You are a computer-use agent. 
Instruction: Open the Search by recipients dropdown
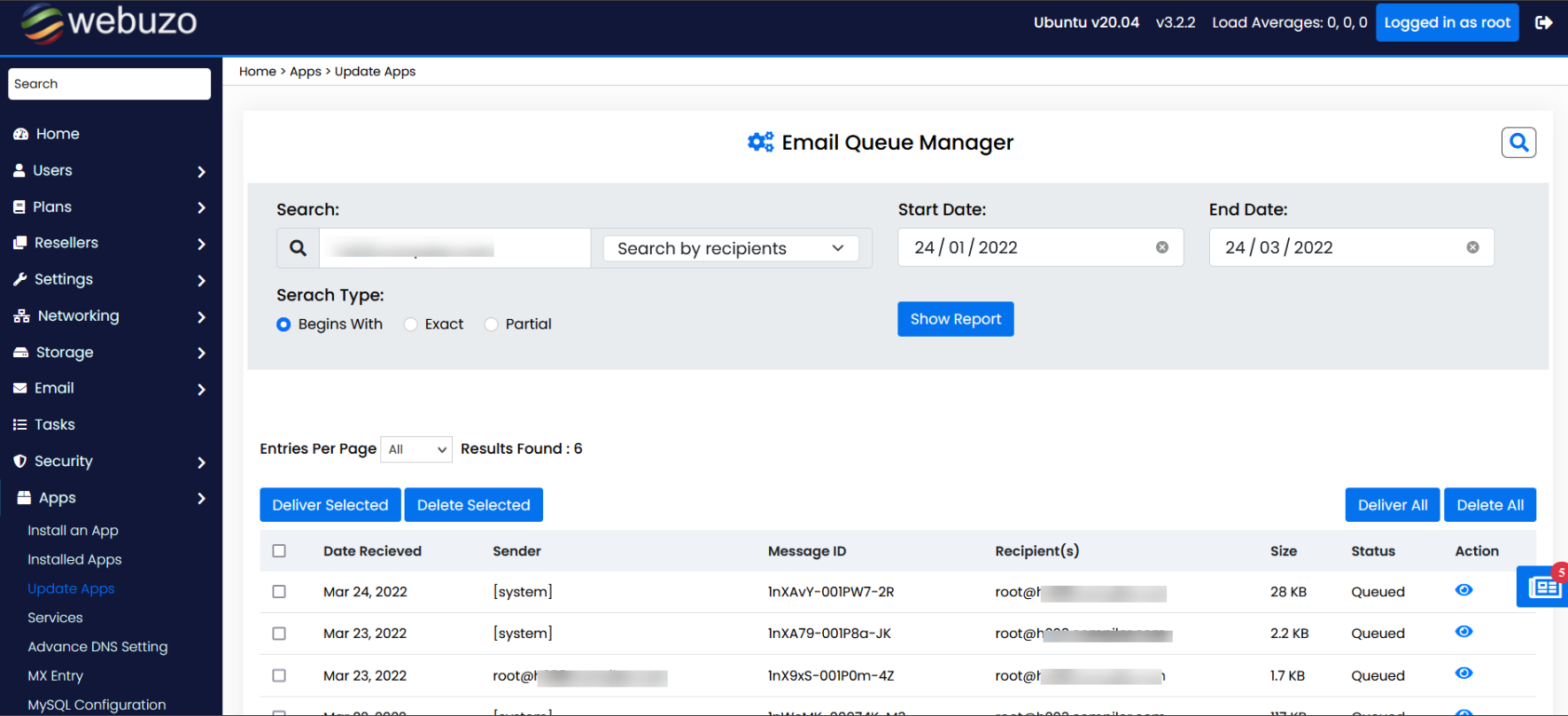pyautogui.click(x=731, y=249)
